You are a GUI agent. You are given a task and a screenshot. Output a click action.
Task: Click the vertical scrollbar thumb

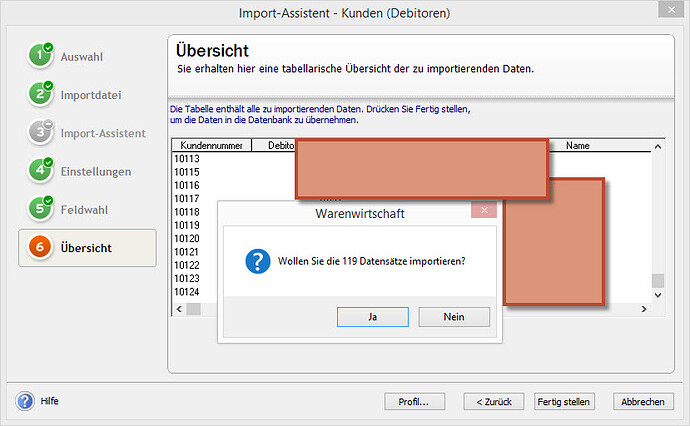(658, 280)
